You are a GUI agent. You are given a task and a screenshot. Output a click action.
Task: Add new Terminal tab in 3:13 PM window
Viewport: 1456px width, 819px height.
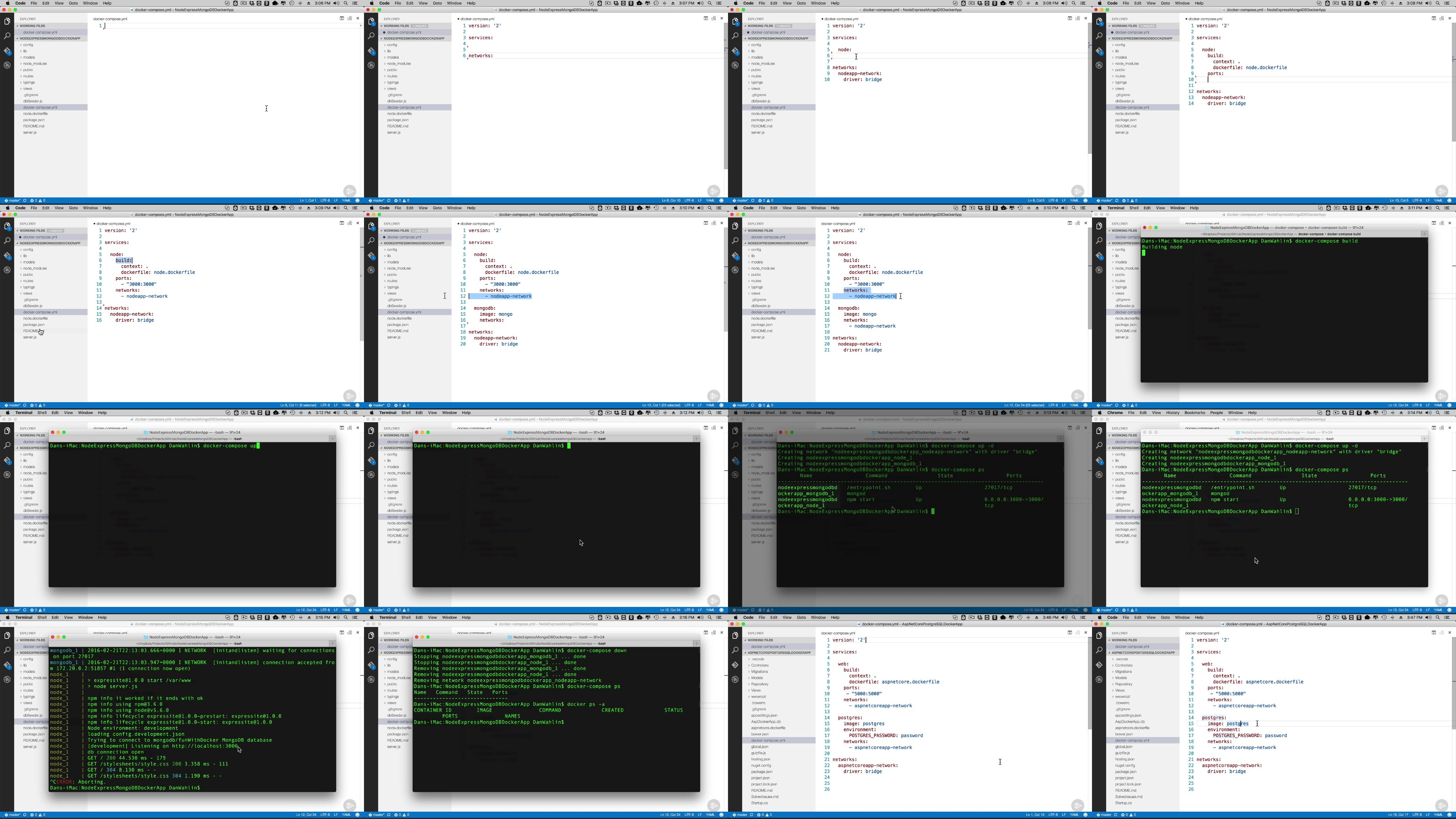[1060, 439]
